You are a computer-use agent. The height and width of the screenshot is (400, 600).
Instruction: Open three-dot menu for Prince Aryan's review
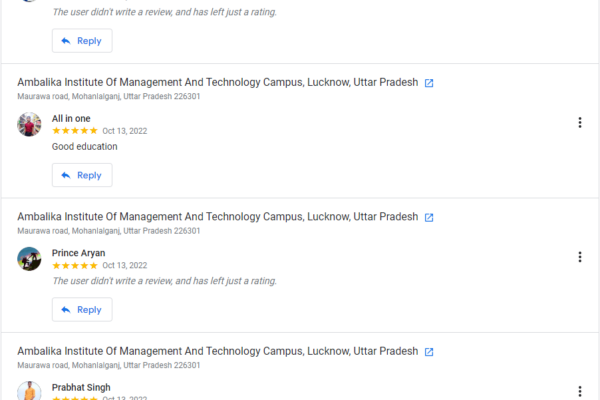[x=579, y=257]
